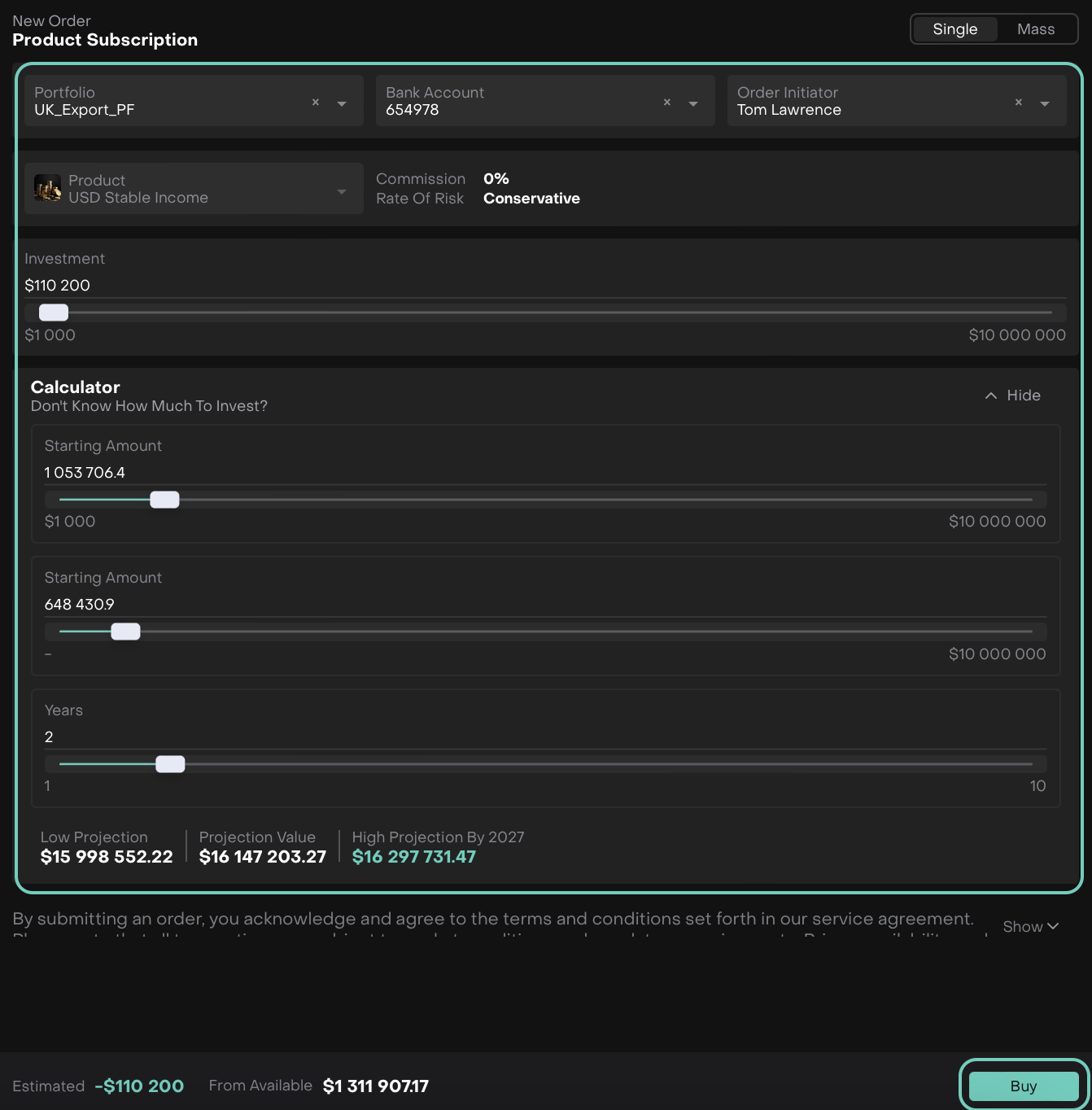This screenshot has width=1092, height=1110.
Task: Click the Years slider handle
Action: (170, 764)
